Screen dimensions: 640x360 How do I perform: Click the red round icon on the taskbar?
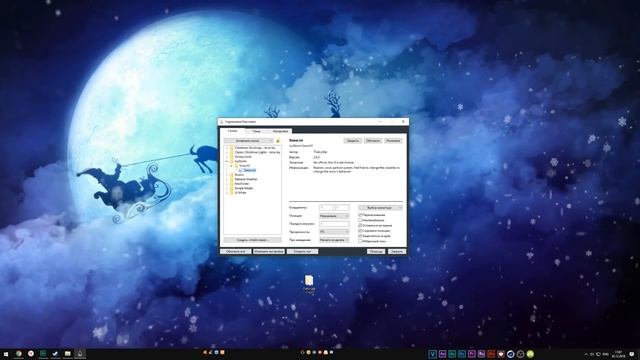coord(31,354)
